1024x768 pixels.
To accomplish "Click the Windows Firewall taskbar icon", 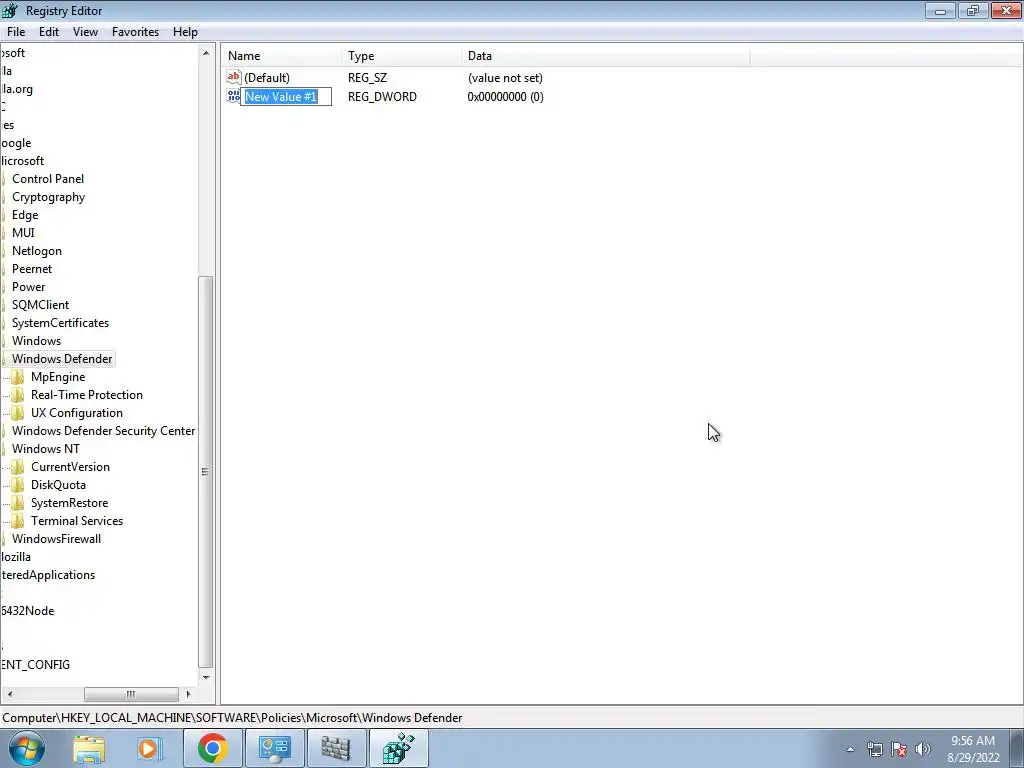I will tap(336, 748).
